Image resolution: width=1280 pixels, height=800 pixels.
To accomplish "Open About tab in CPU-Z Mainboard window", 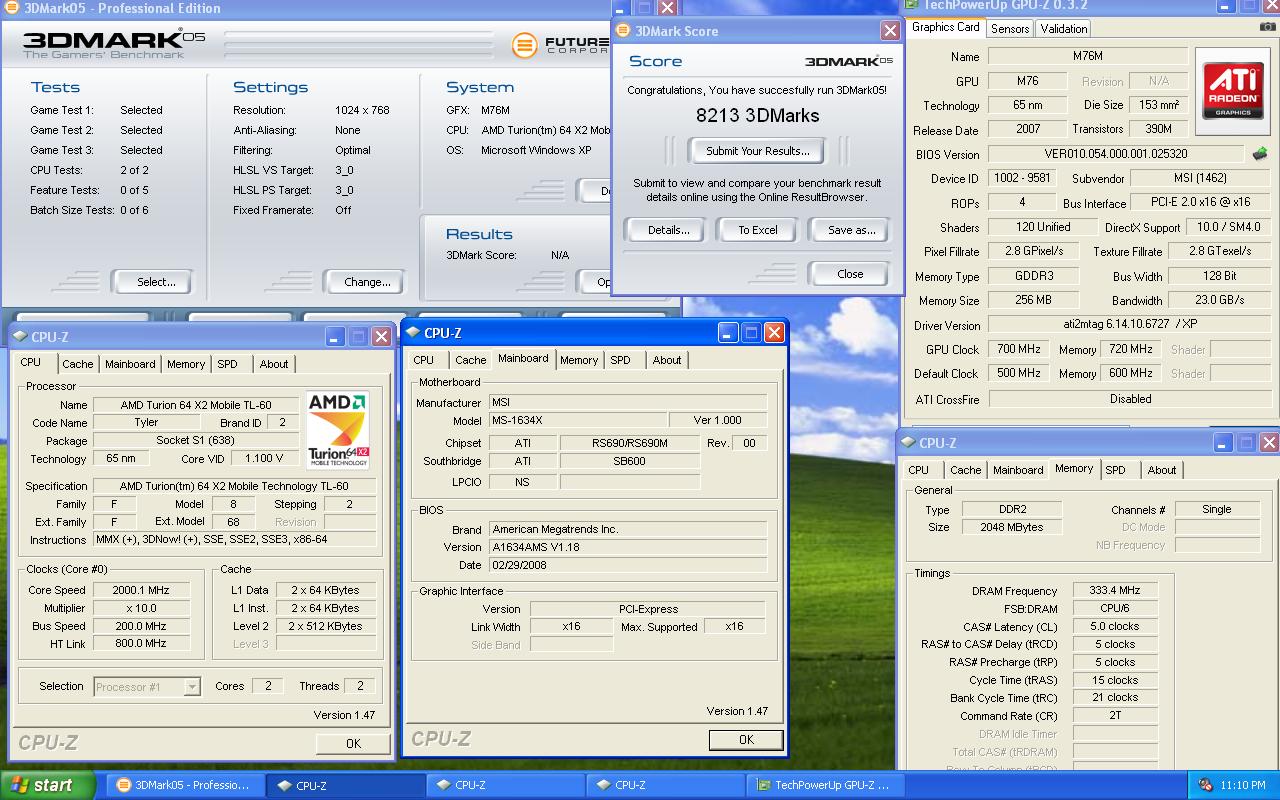I will click(667, 360).
